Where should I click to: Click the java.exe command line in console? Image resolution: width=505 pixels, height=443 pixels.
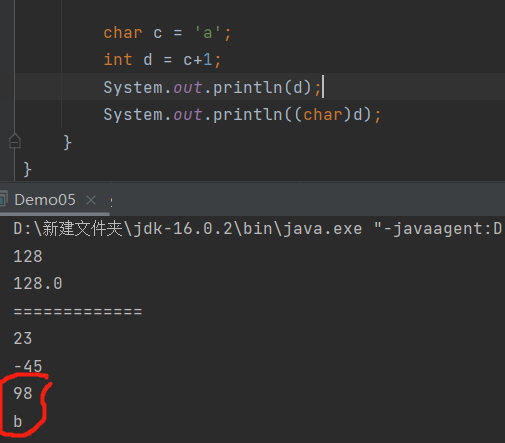(x=257, y=229)
